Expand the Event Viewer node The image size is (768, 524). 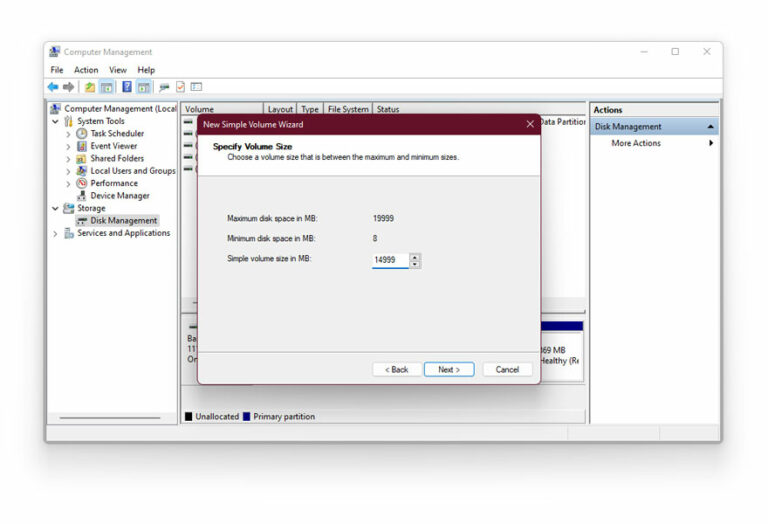68,146
